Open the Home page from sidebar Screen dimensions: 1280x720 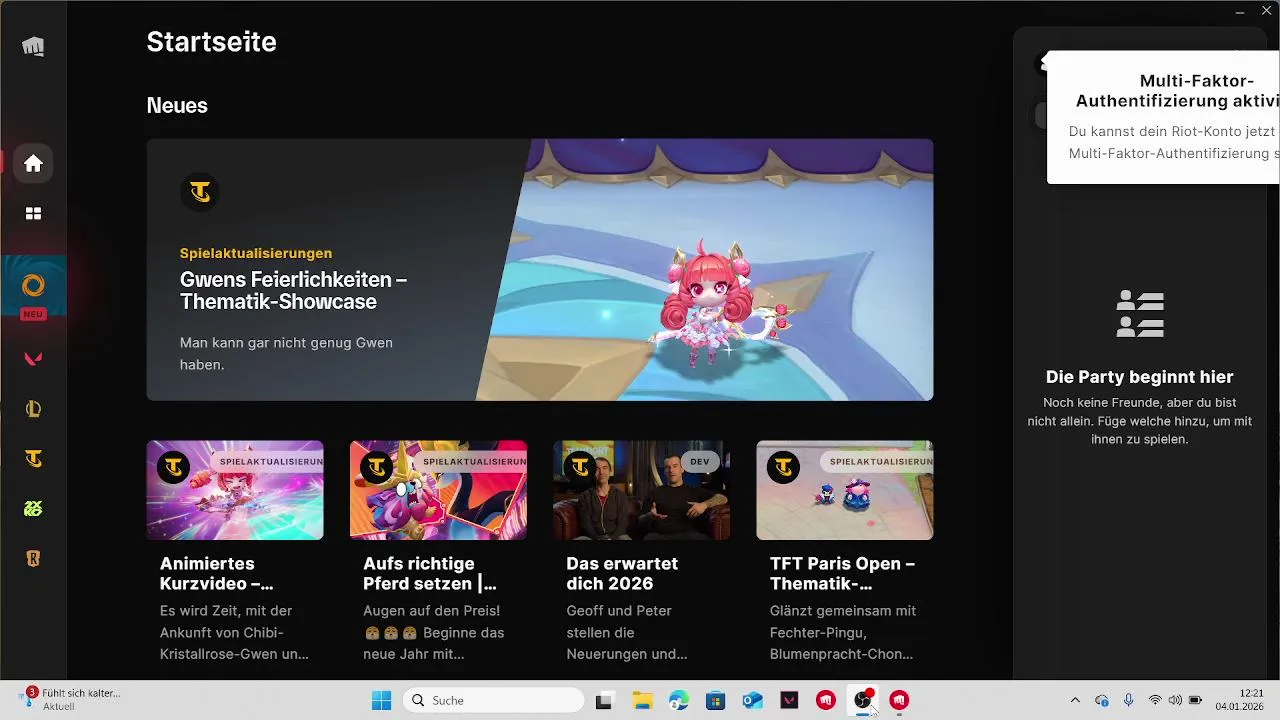[x=33, y=163]
